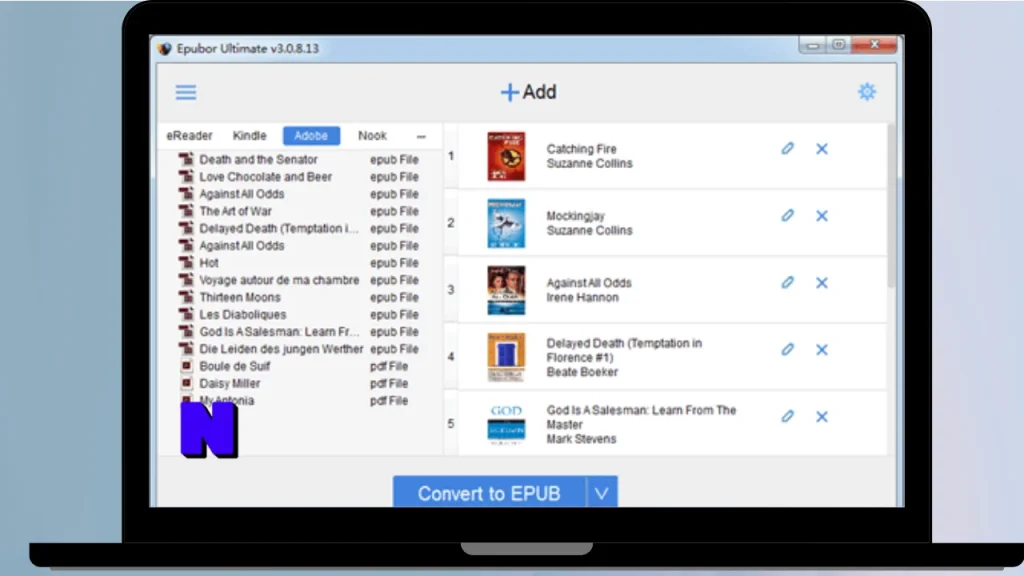Click Convert to EPUB
The height and width of the screenshot is (576, 1024).
pos(489,493)
